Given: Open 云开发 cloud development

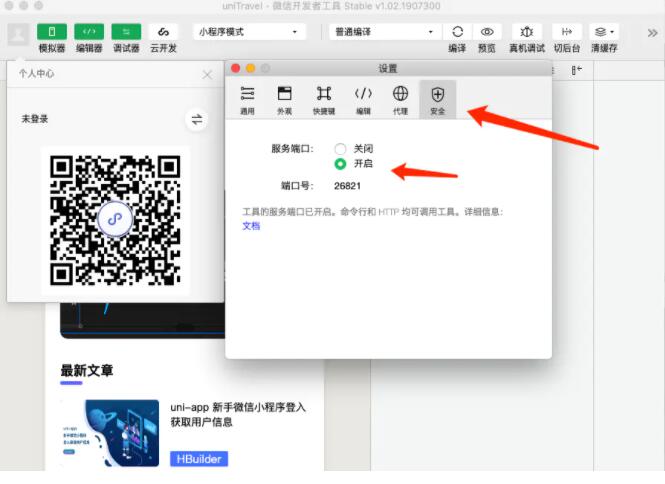Looking at the screenshot, I should (163, 32).
